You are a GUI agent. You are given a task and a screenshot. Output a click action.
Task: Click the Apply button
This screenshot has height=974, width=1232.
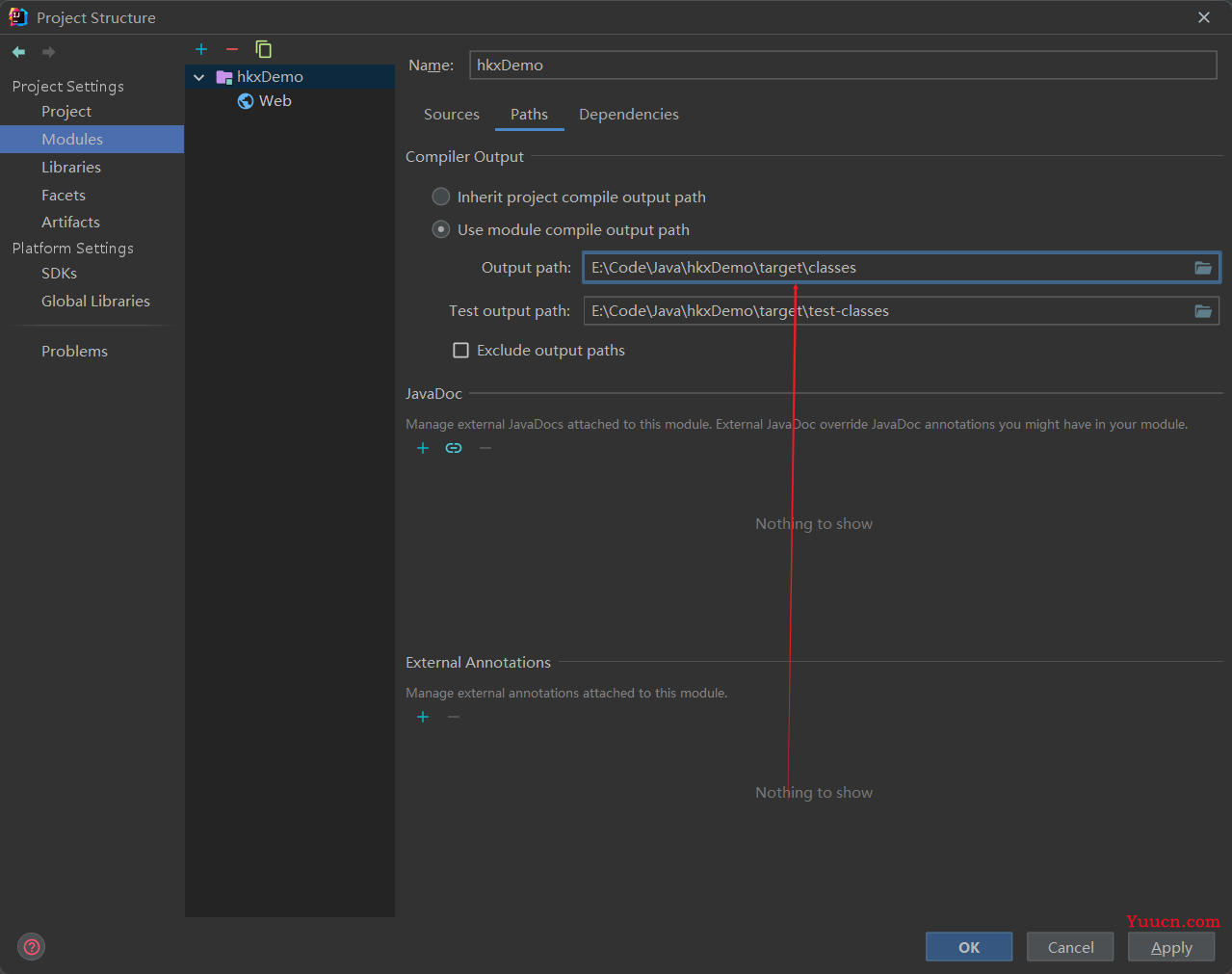pyautogui.click(x=1171, y=947)
